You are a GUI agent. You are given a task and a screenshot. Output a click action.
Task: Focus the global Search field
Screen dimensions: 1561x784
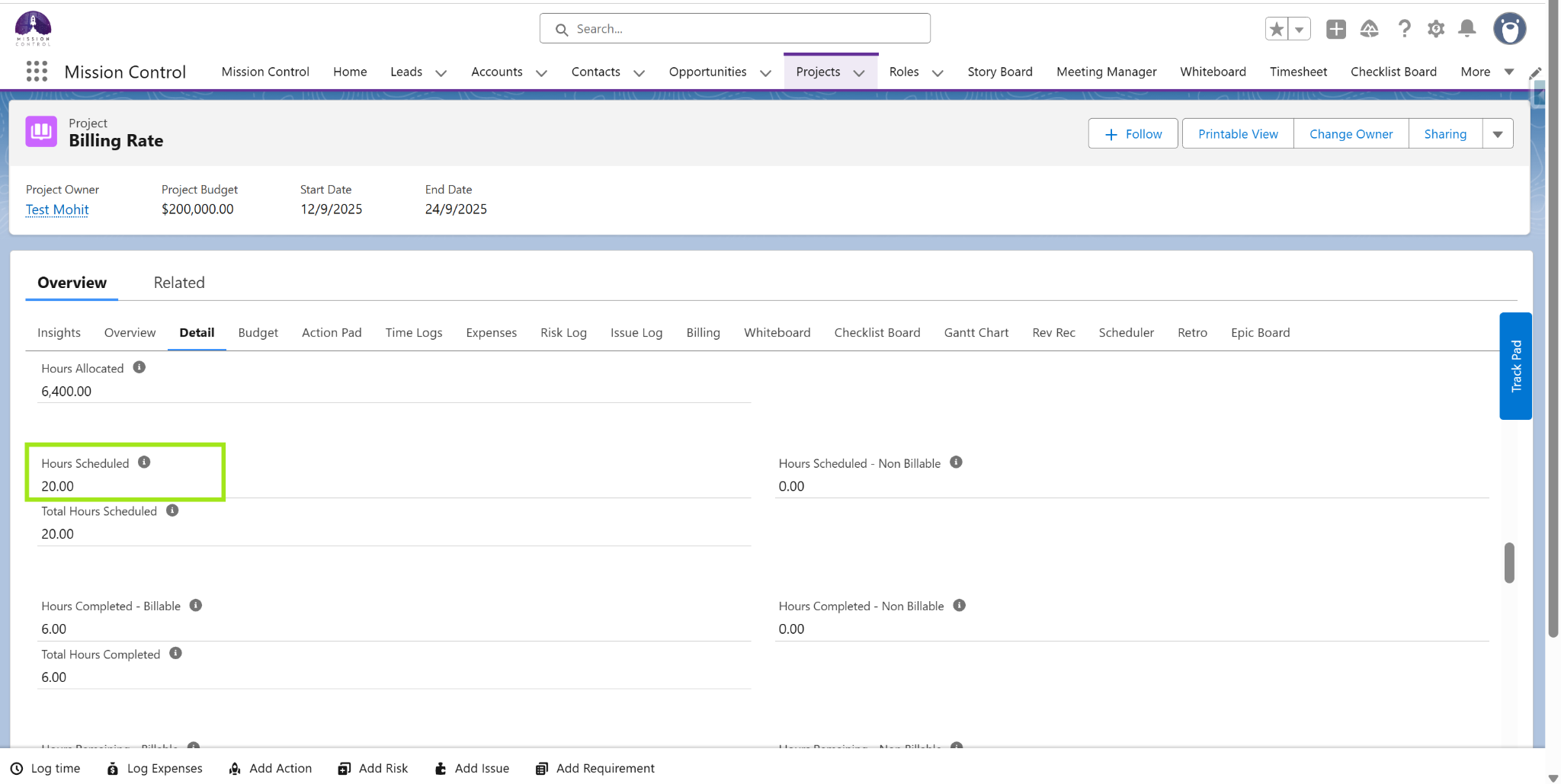pyautogui.click(x=735, y=29)
